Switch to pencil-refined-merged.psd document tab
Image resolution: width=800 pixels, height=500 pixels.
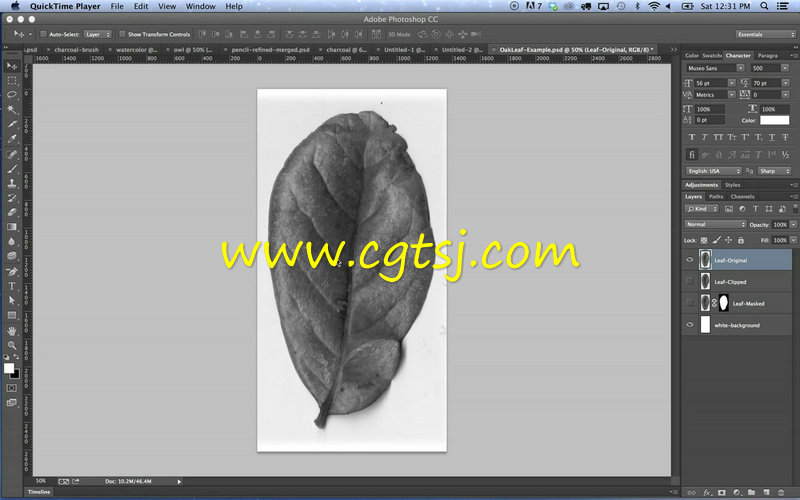(270, 49)
